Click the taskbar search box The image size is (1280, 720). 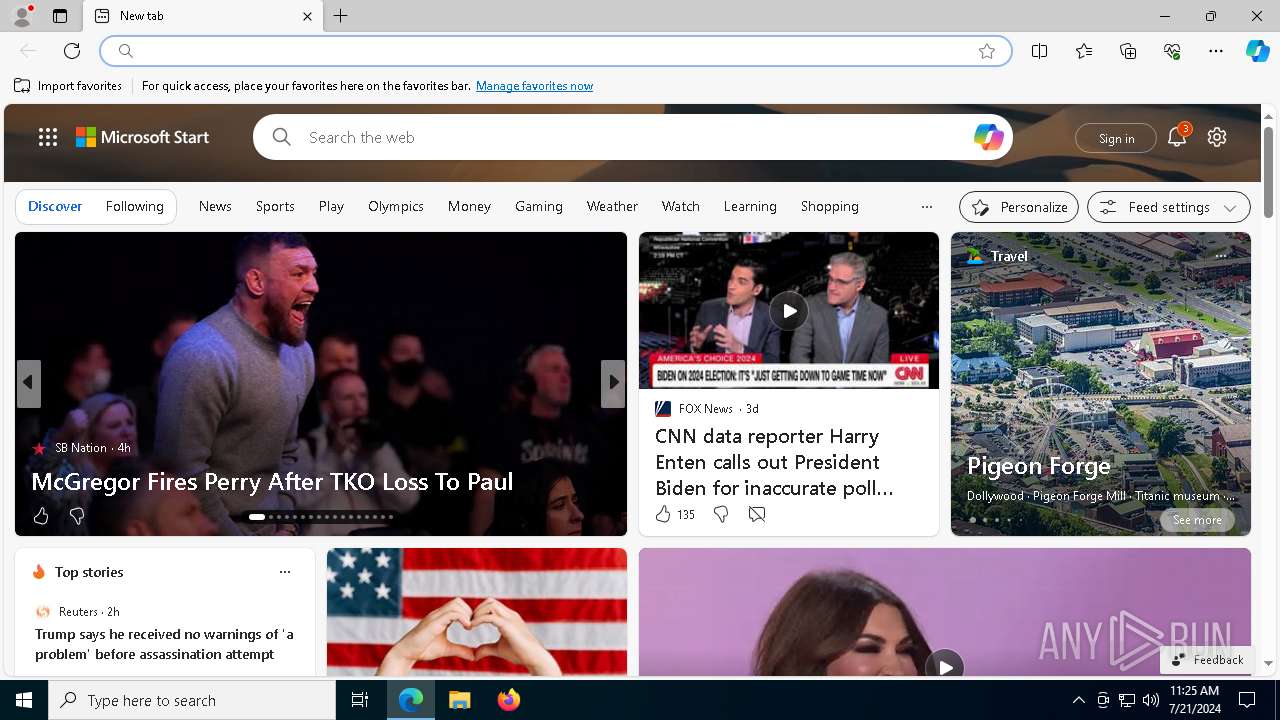192,700
